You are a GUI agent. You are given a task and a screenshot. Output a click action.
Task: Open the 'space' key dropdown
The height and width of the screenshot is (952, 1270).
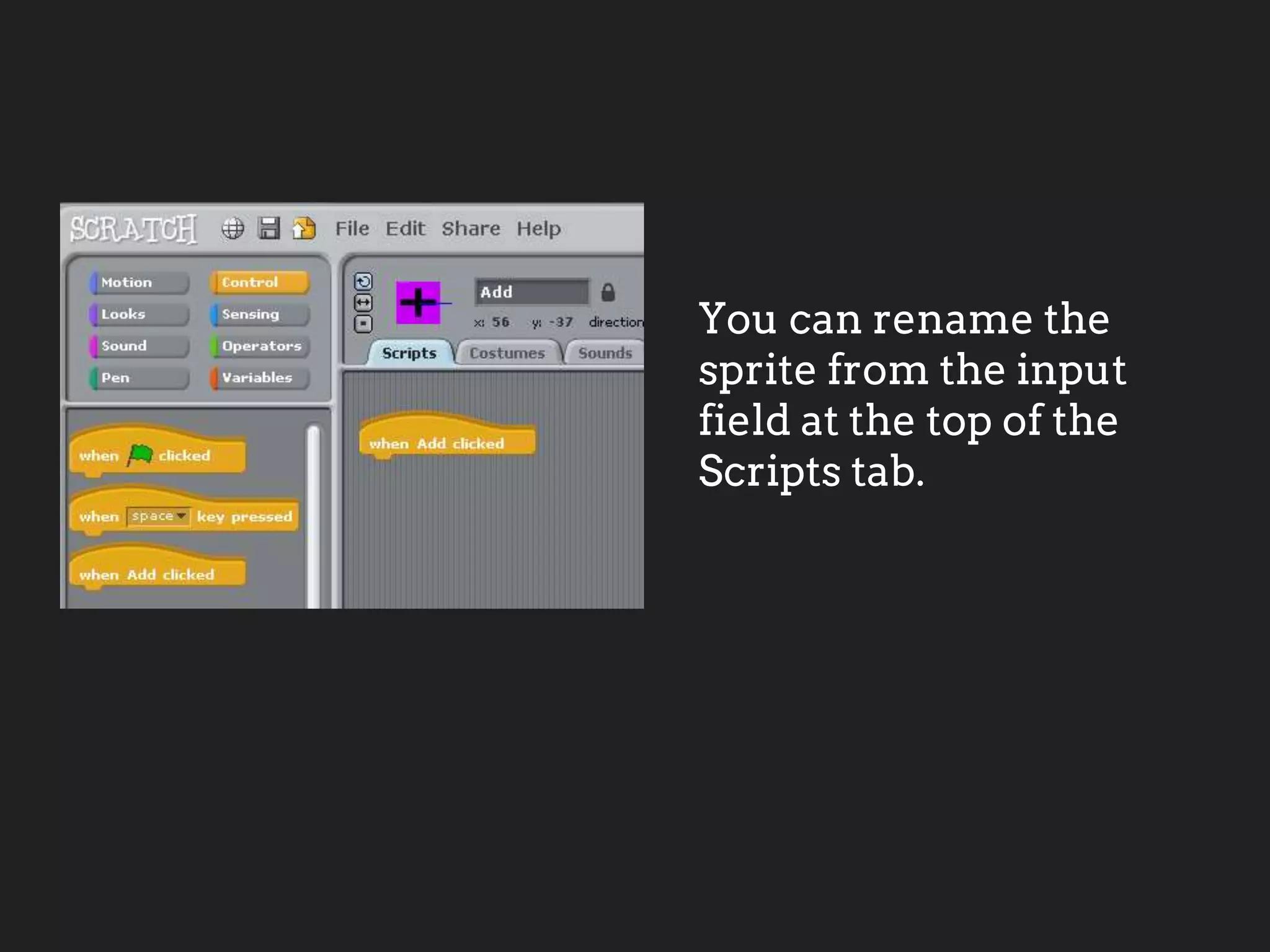coord(158,516)
